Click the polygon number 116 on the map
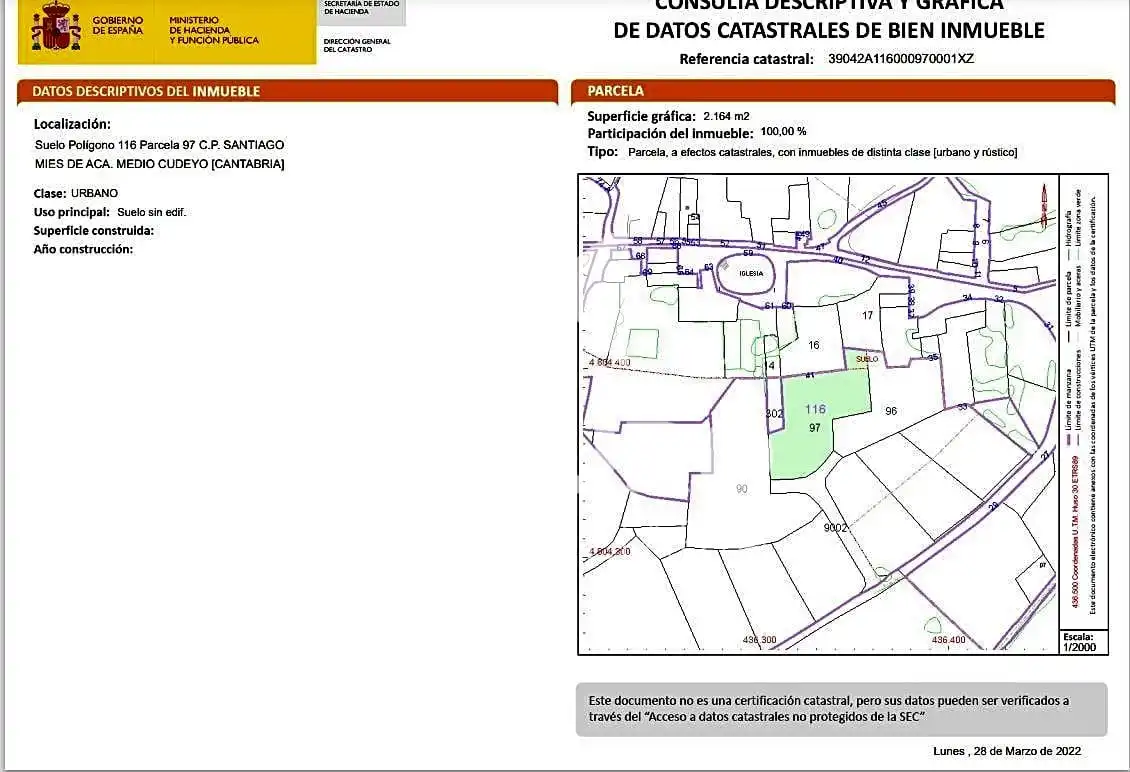Viewport: 1130px width, 772px height. tap(815, 409)
